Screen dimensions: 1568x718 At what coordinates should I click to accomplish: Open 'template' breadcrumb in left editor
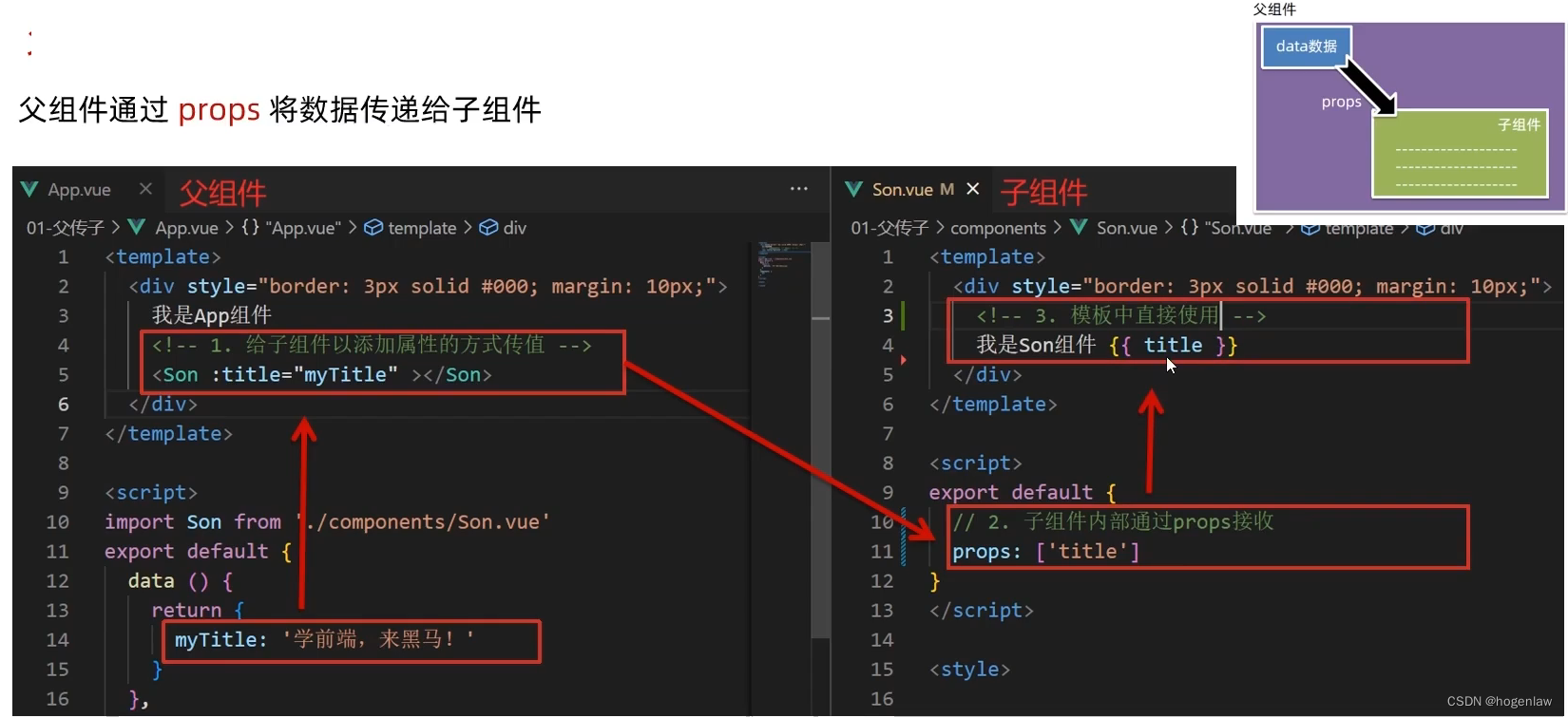[422, 228]
